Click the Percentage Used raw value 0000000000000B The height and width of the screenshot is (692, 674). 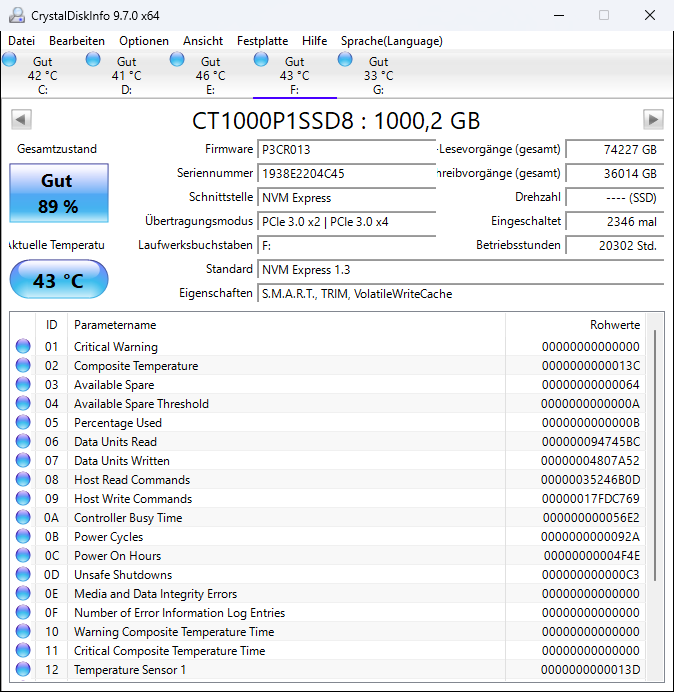[591, 423]
